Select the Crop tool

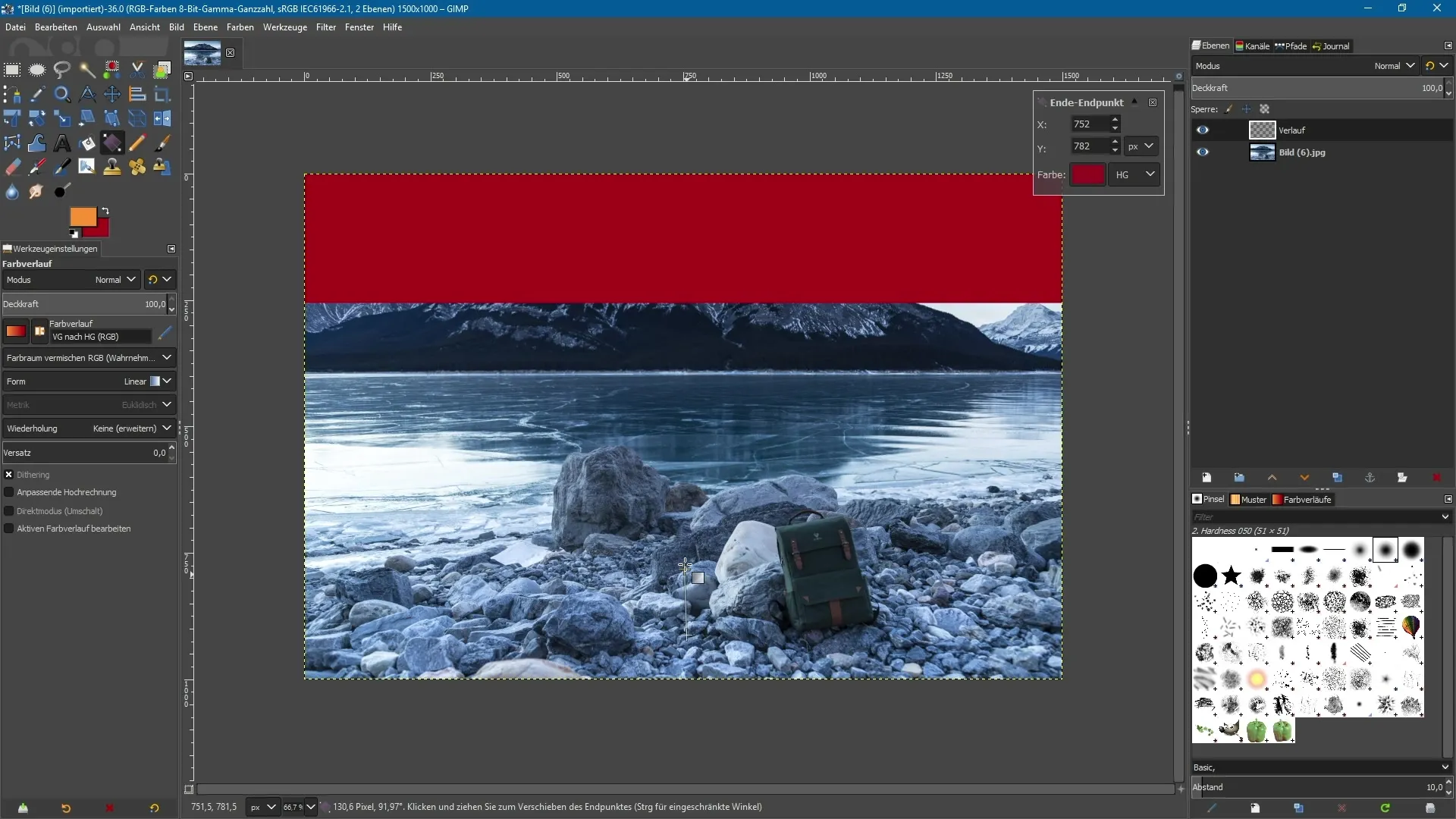[162, 94]
